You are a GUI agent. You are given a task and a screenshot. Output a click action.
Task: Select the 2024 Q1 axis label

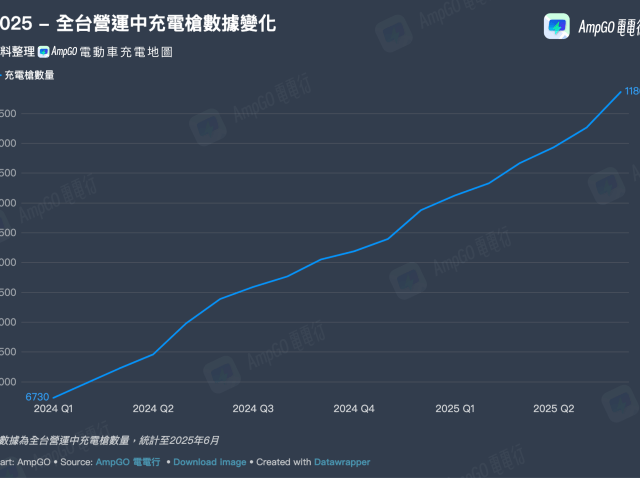[x=53, y=409]
